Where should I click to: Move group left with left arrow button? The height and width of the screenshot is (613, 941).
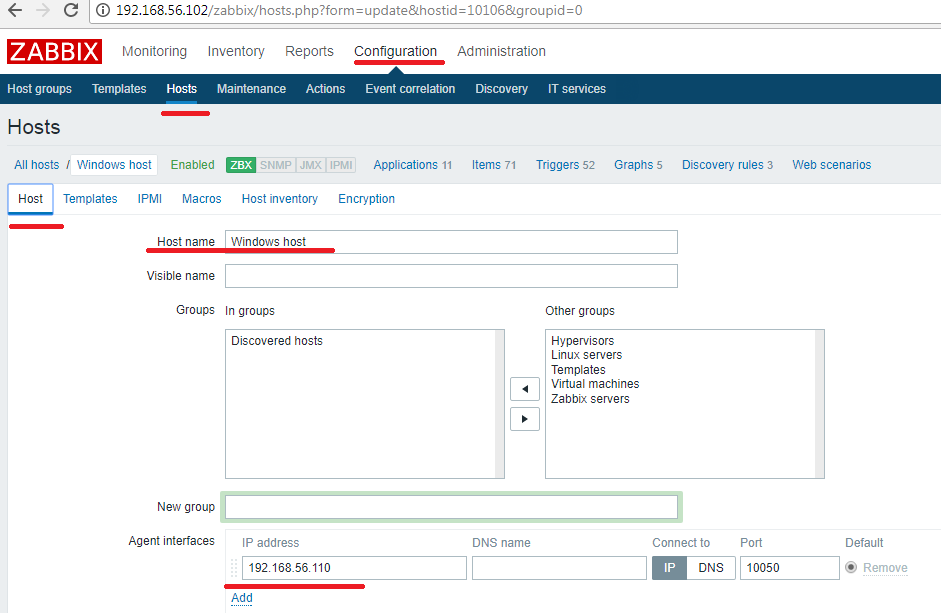[525, 389]
